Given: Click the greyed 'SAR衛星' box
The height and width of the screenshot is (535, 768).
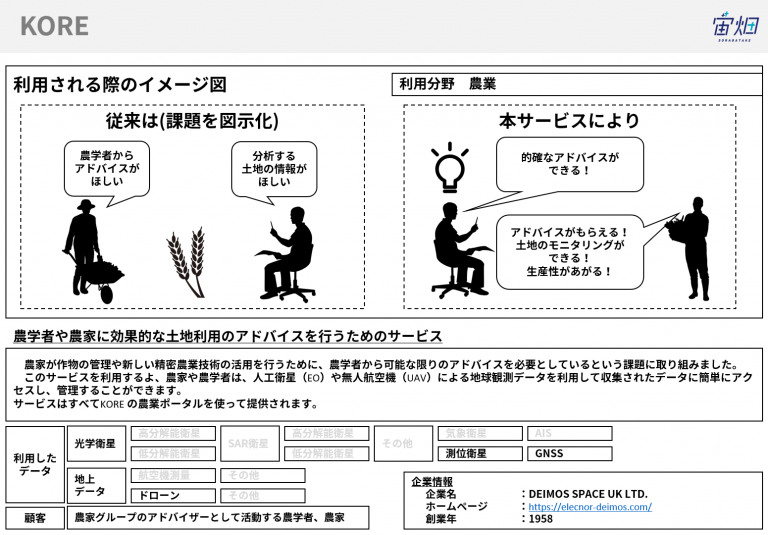Looking at the screenshot, I should [x=250, y=443].
